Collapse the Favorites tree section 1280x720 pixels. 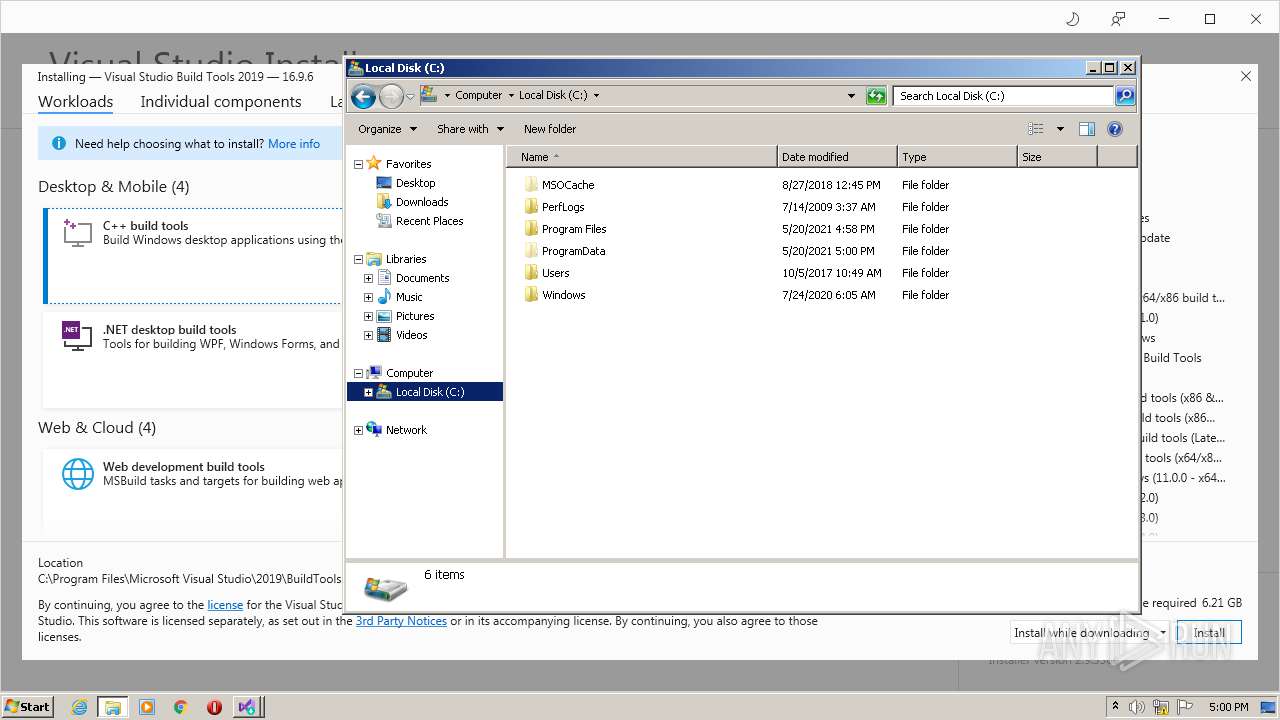358,164
